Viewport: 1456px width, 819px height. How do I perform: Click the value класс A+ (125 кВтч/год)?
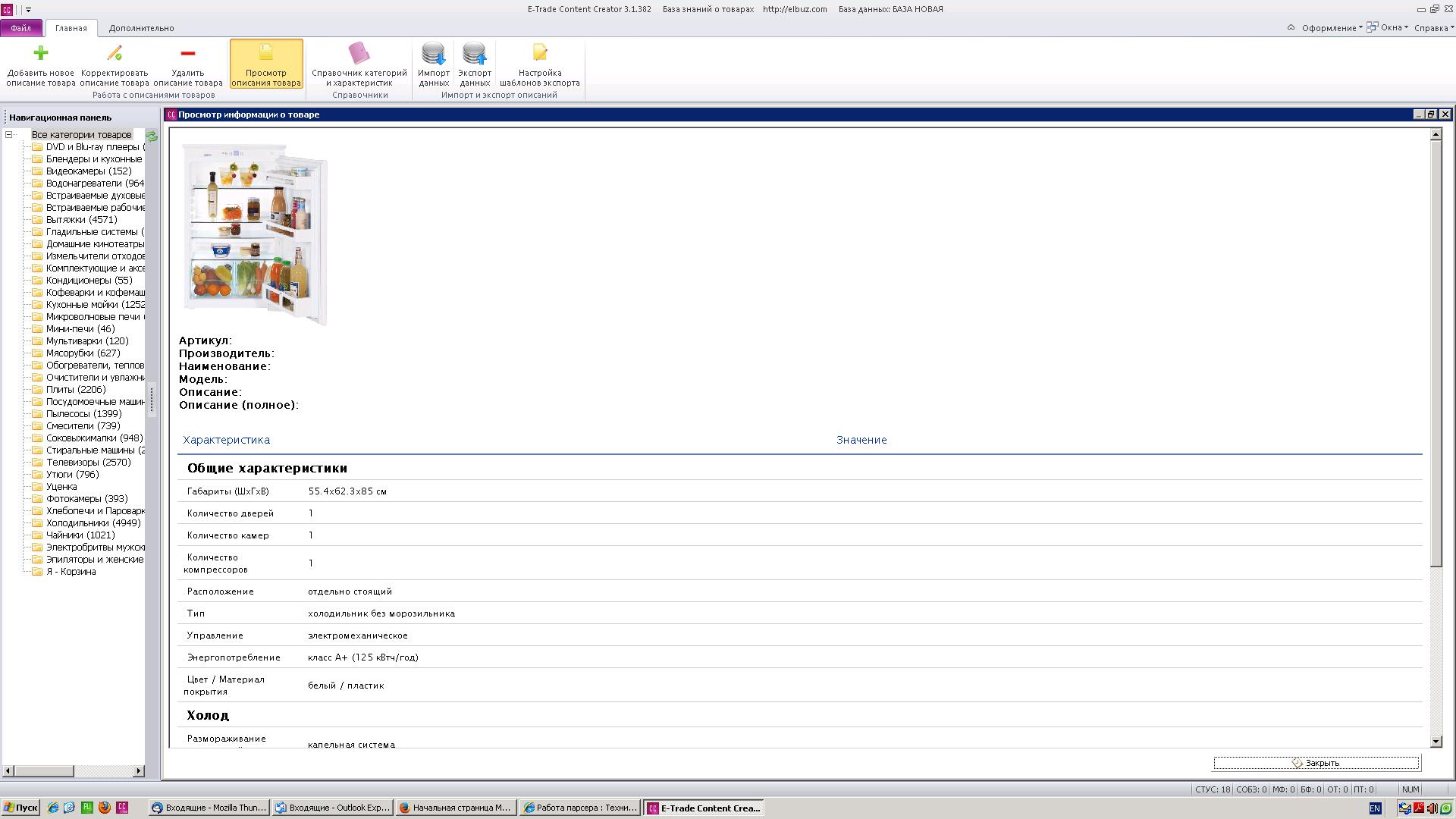pyautogui.click(x=363, y=657)
